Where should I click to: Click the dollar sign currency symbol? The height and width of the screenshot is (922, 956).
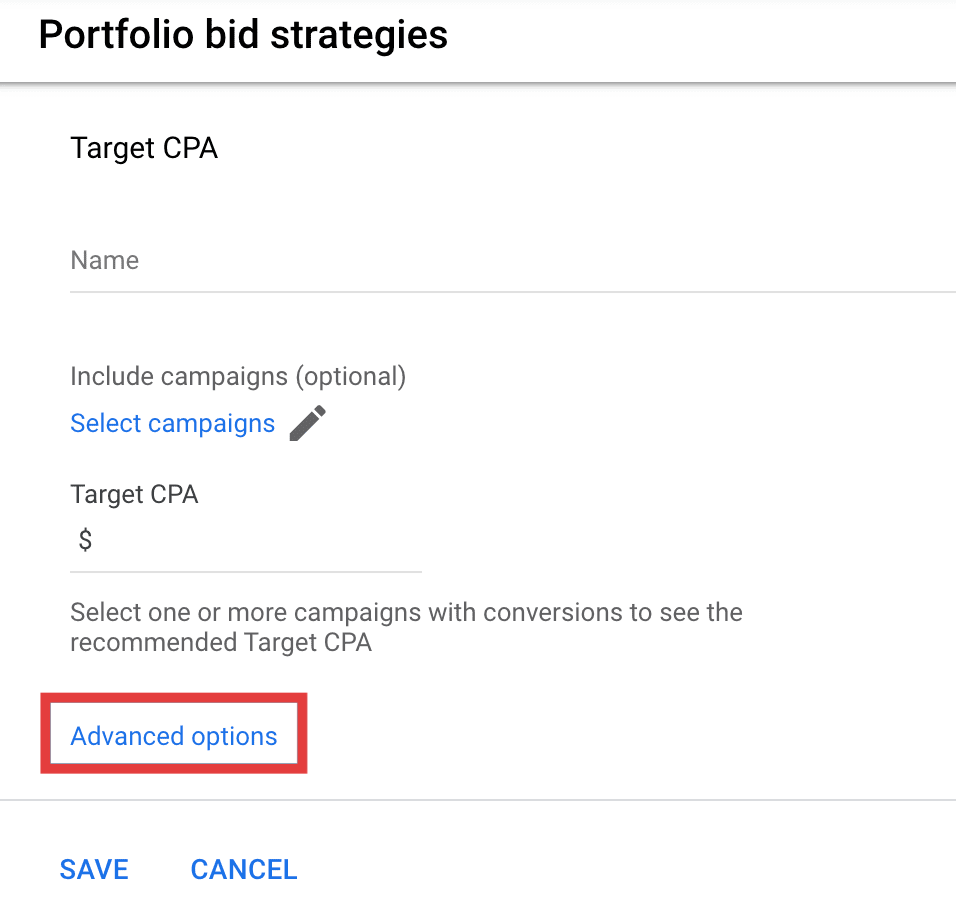(x=85, y=540)
